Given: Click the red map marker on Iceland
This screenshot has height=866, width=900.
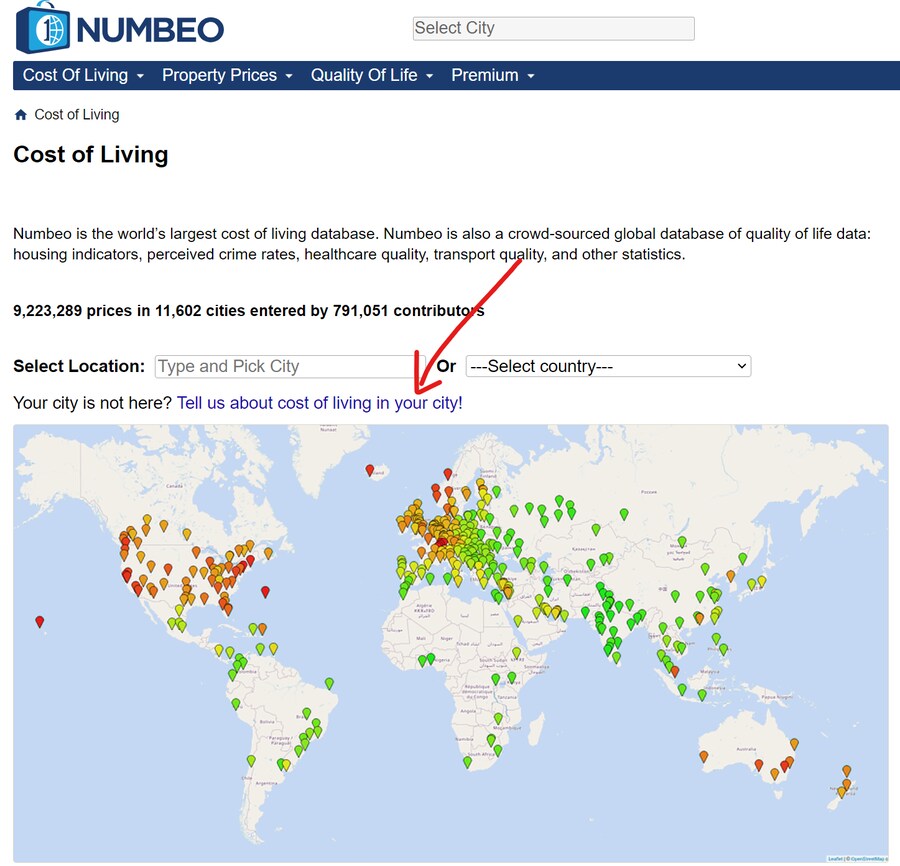Looking at the screenshot, I should point(370,470).
